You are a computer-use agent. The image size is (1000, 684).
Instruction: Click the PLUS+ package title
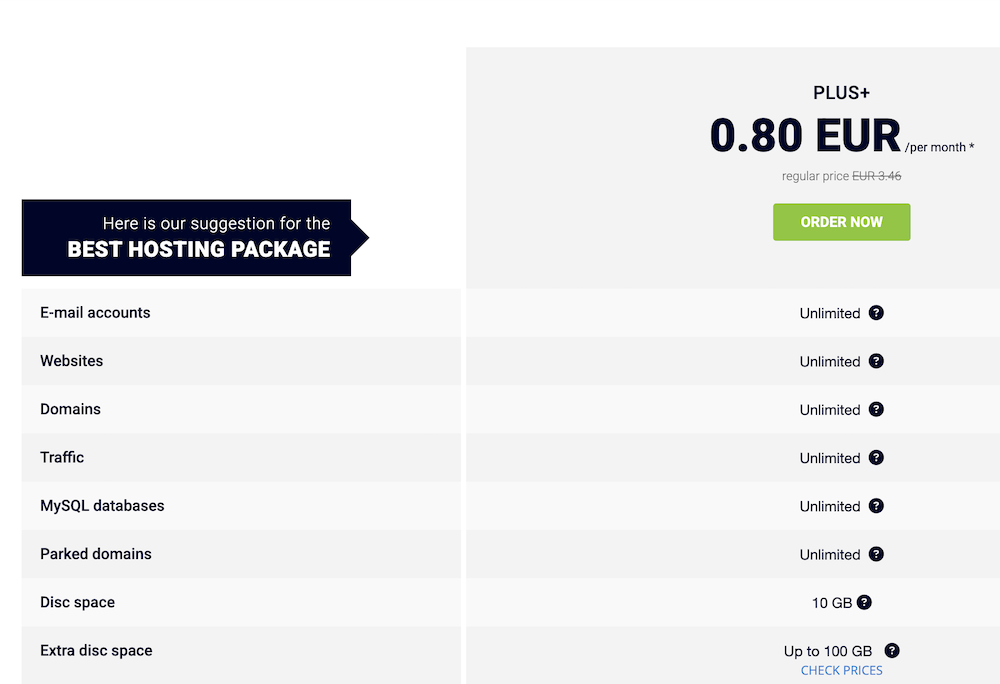click(x=841, y=93)
